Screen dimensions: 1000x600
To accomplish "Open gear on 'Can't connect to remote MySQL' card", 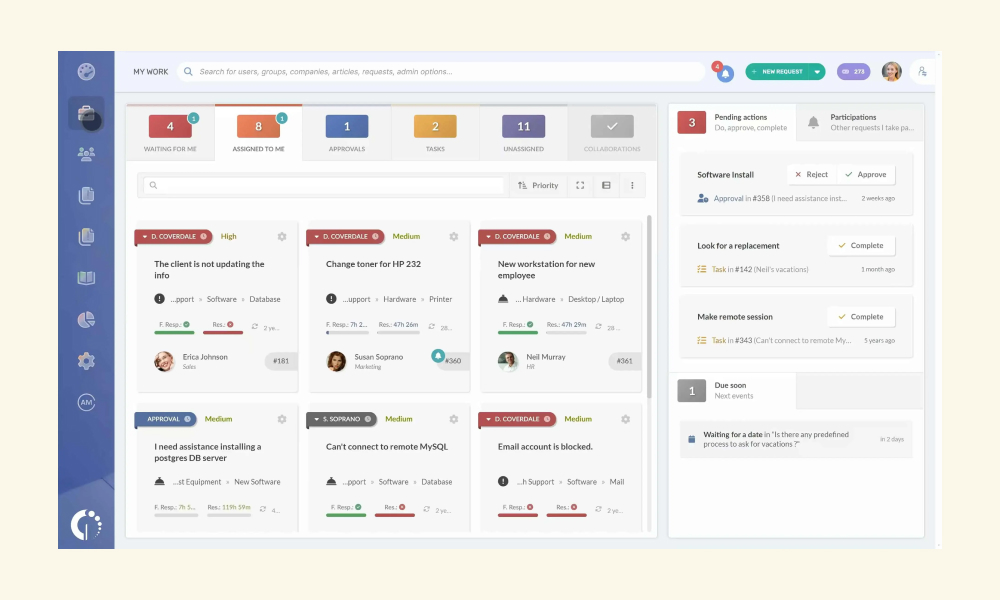I will (x=453, y=419).
